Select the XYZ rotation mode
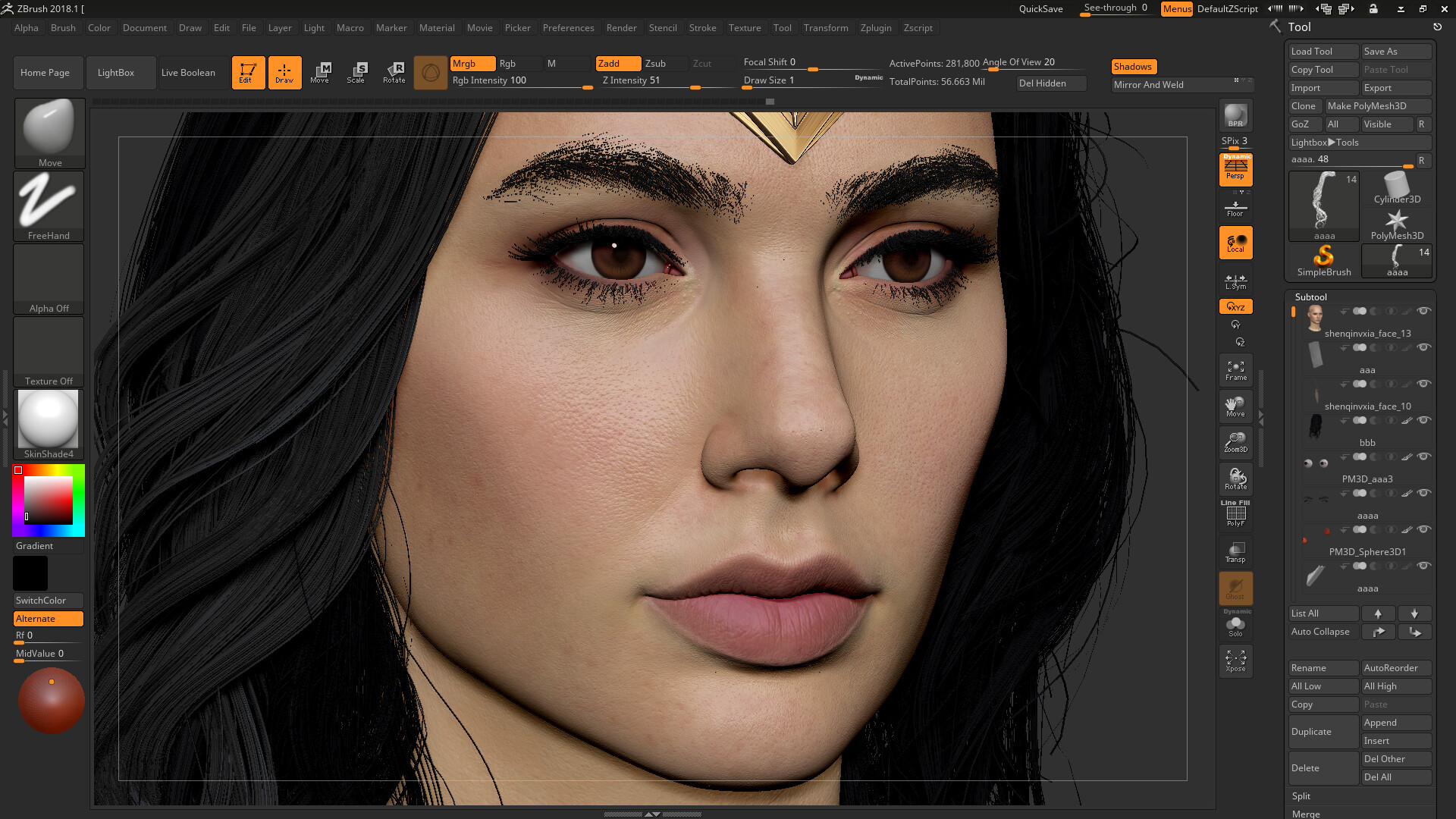 click(x=1235, y=306)
